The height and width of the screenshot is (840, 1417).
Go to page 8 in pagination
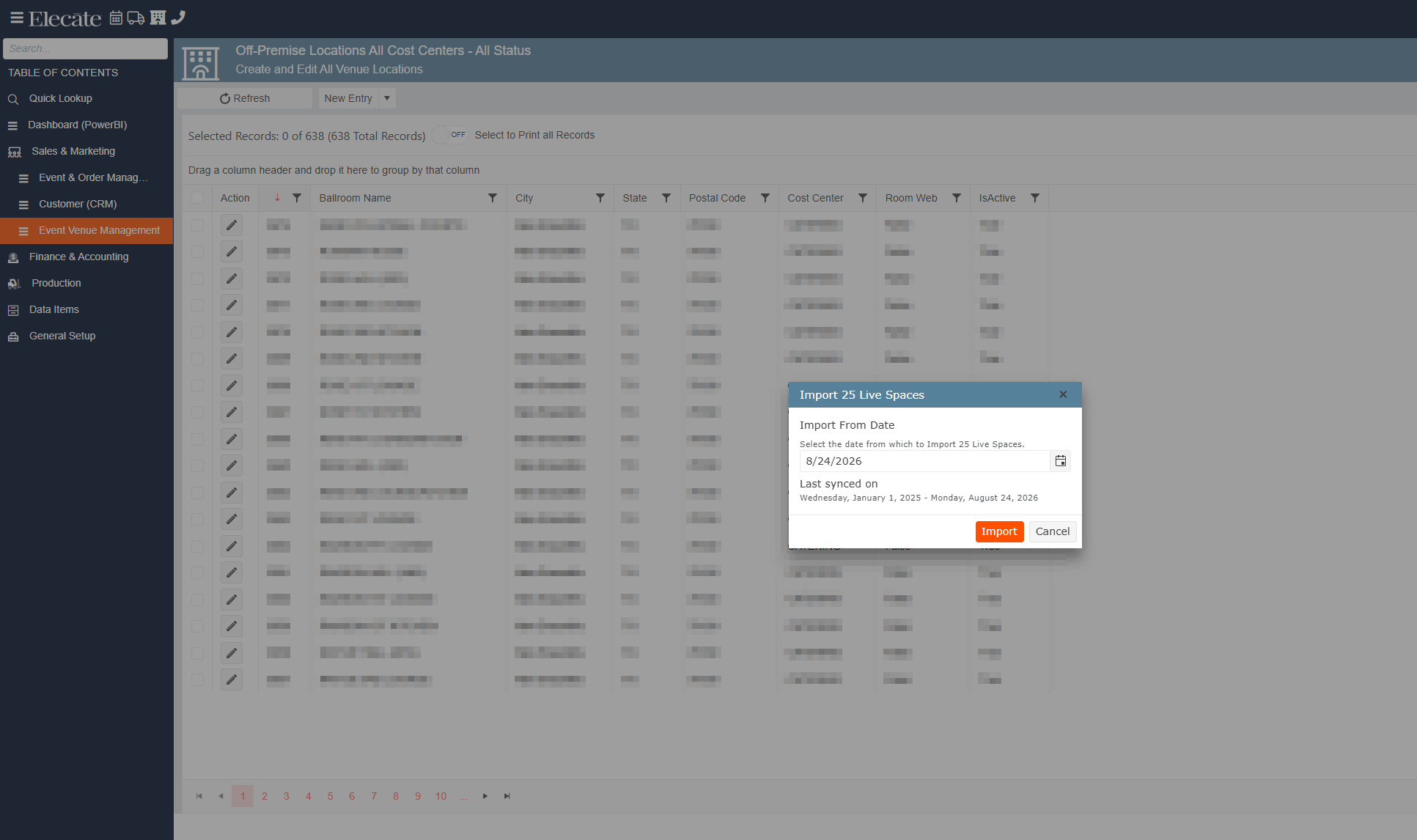[396, 796]
